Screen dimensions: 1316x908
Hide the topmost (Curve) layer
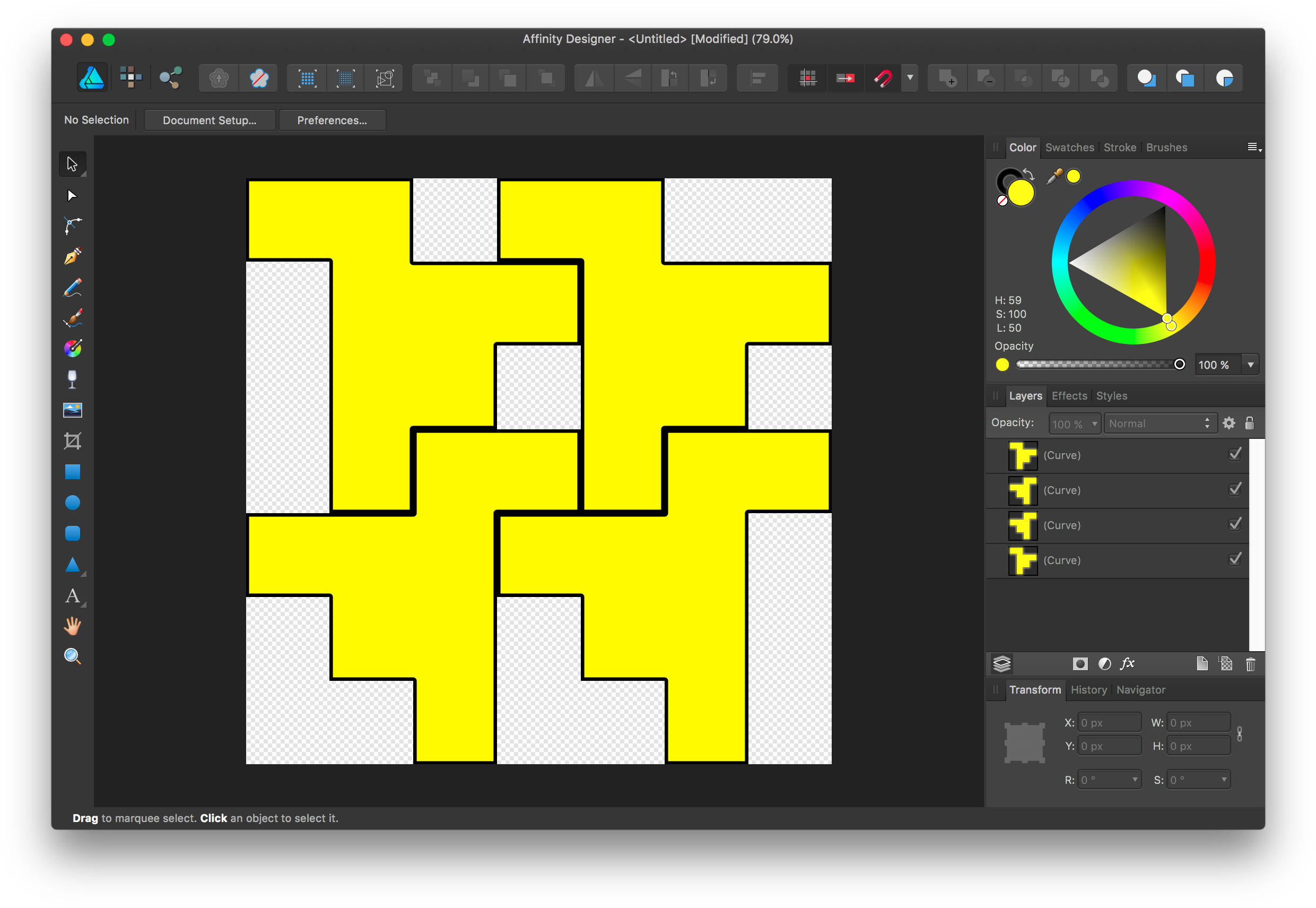coord(1235,454)
